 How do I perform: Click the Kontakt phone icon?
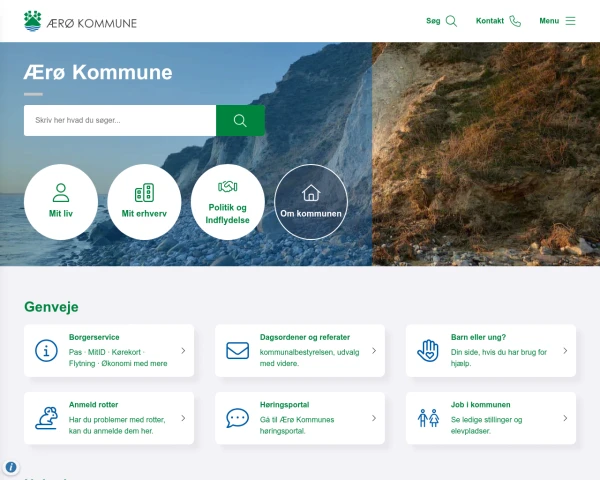pos(515,21)
